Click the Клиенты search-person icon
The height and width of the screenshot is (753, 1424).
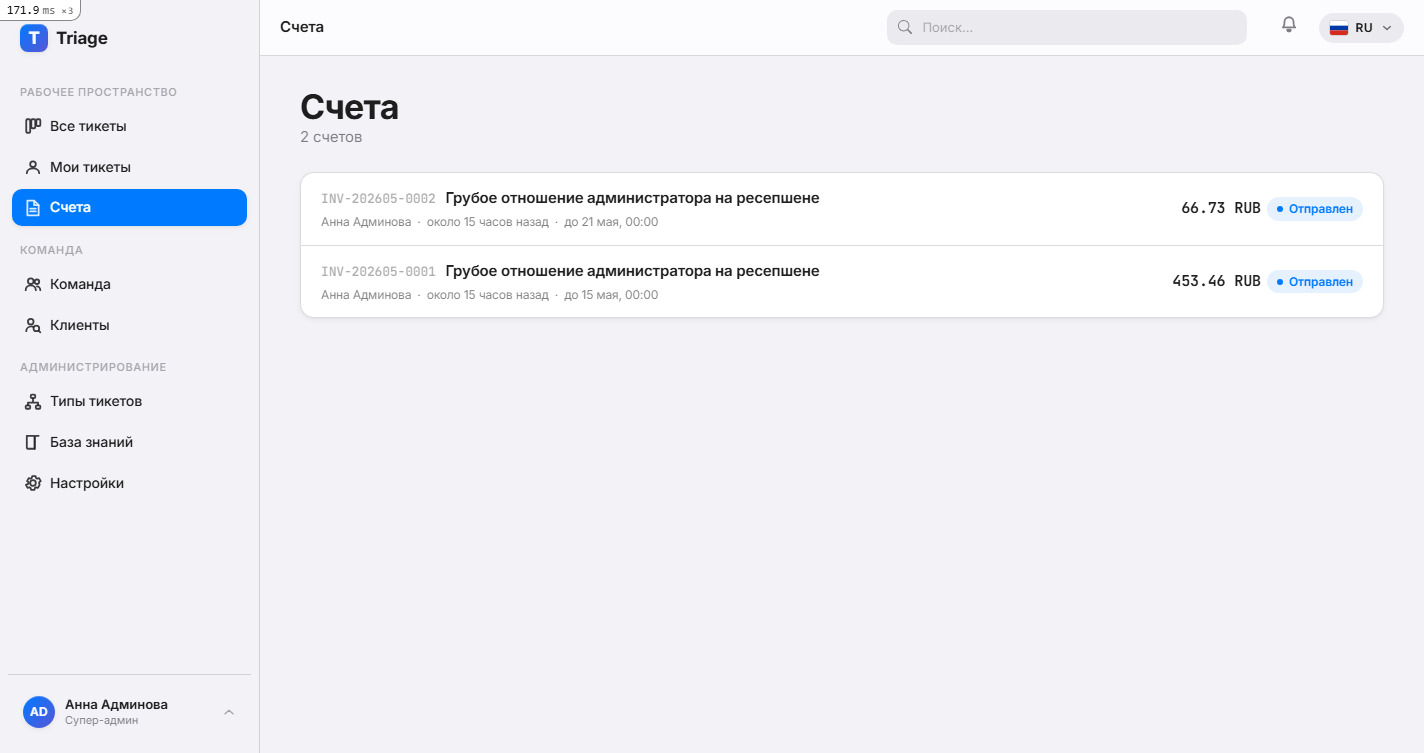33,325
